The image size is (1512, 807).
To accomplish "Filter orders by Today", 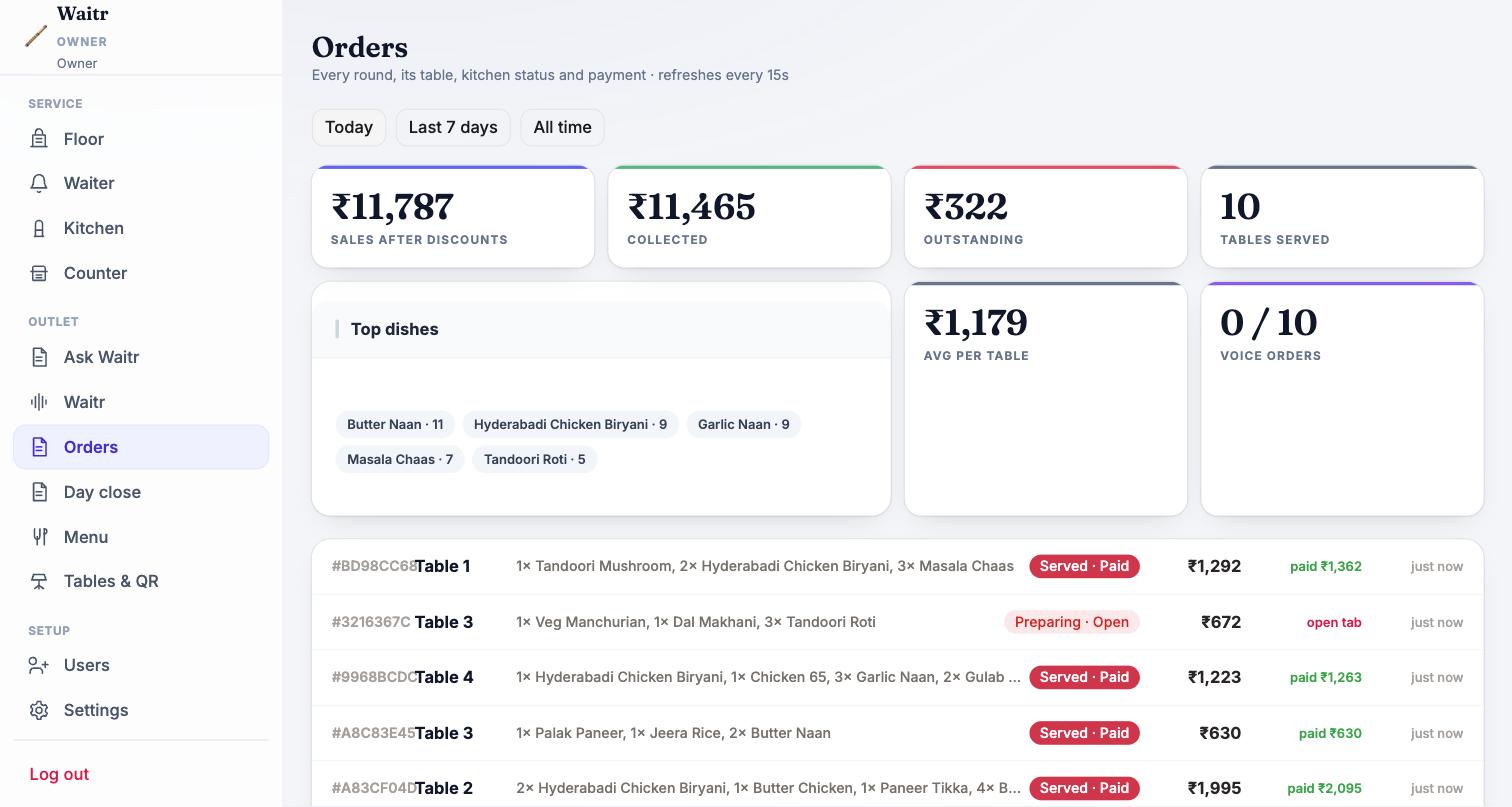I will pos(349,127).
